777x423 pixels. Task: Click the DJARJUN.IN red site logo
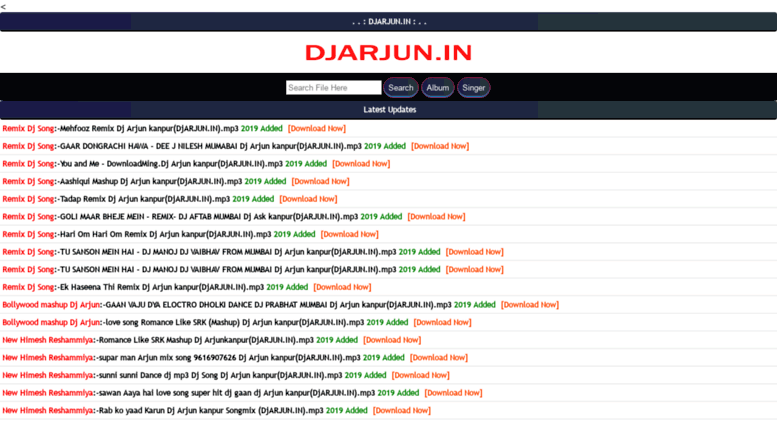point(388,53)
